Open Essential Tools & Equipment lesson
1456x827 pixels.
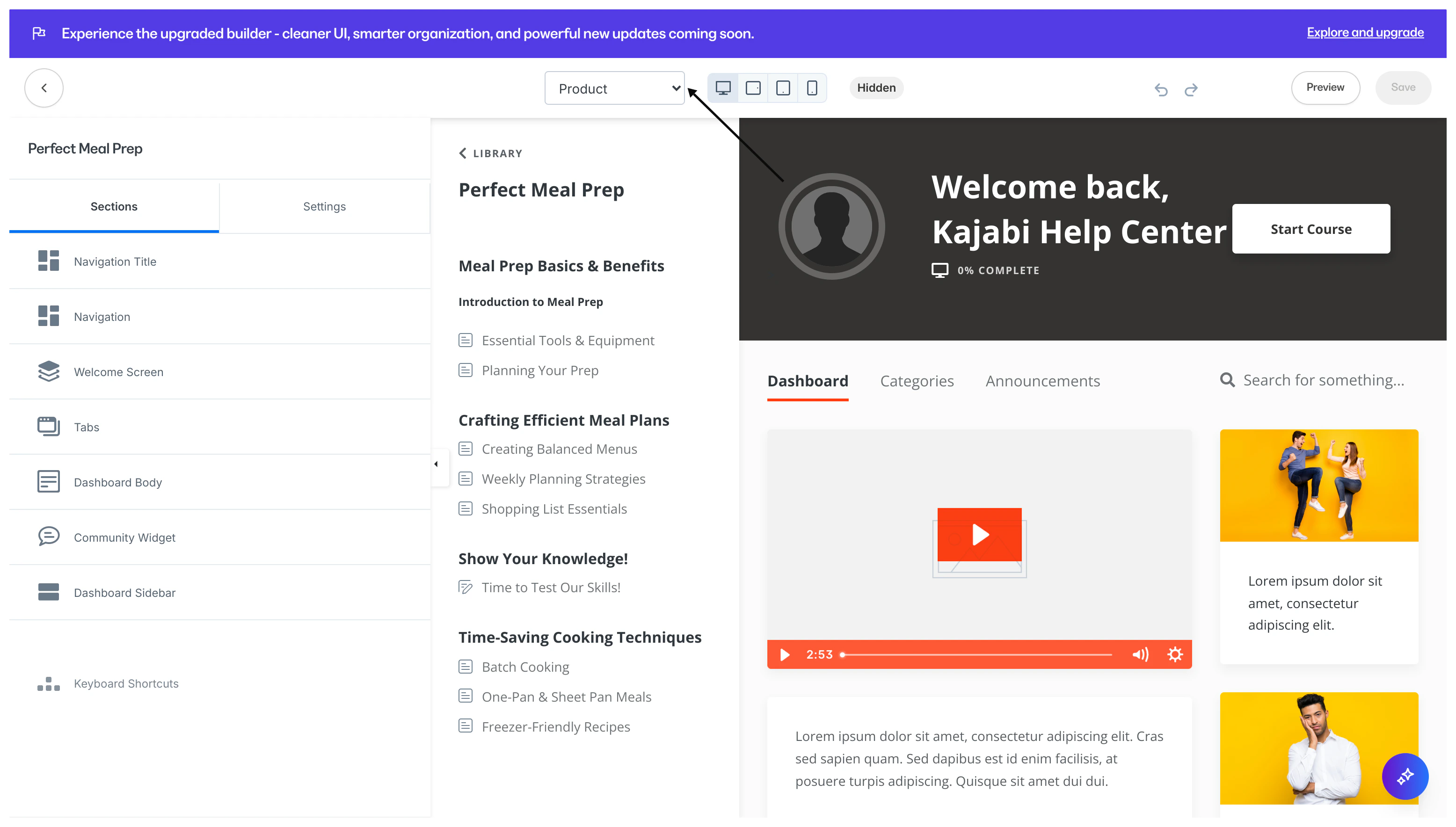pyautogui.click(x=556, y=340)
